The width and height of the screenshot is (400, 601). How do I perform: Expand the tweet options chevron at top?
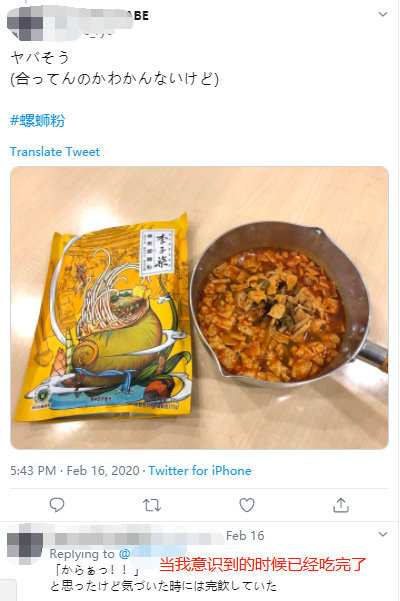[x=383, y=15]
